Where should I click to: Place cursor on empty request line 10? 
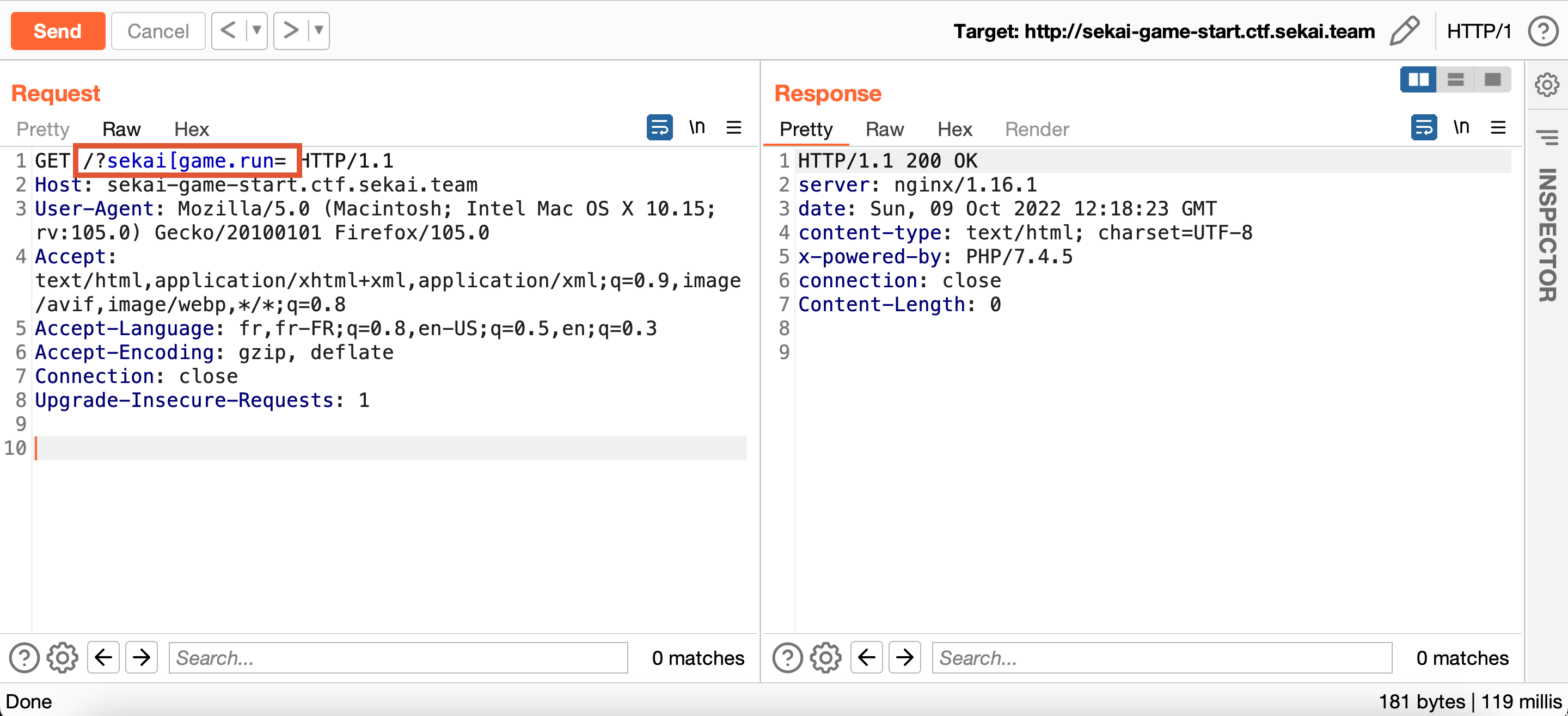(x=390, y=448)
